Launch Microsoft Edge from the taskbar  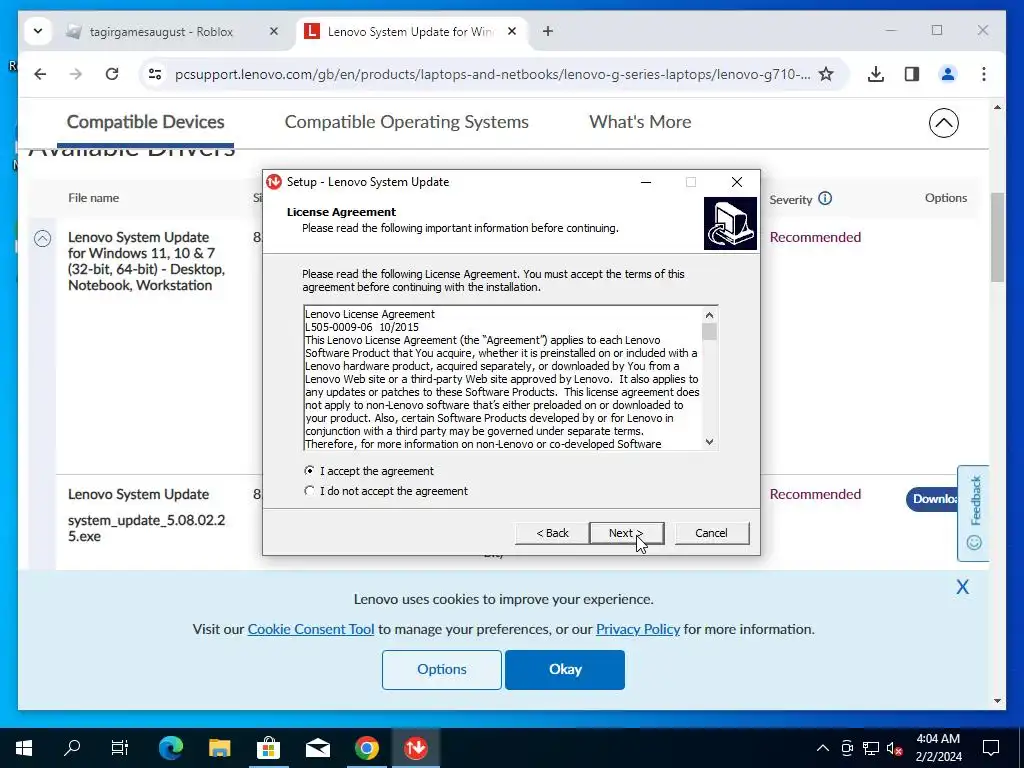(171, 748)
